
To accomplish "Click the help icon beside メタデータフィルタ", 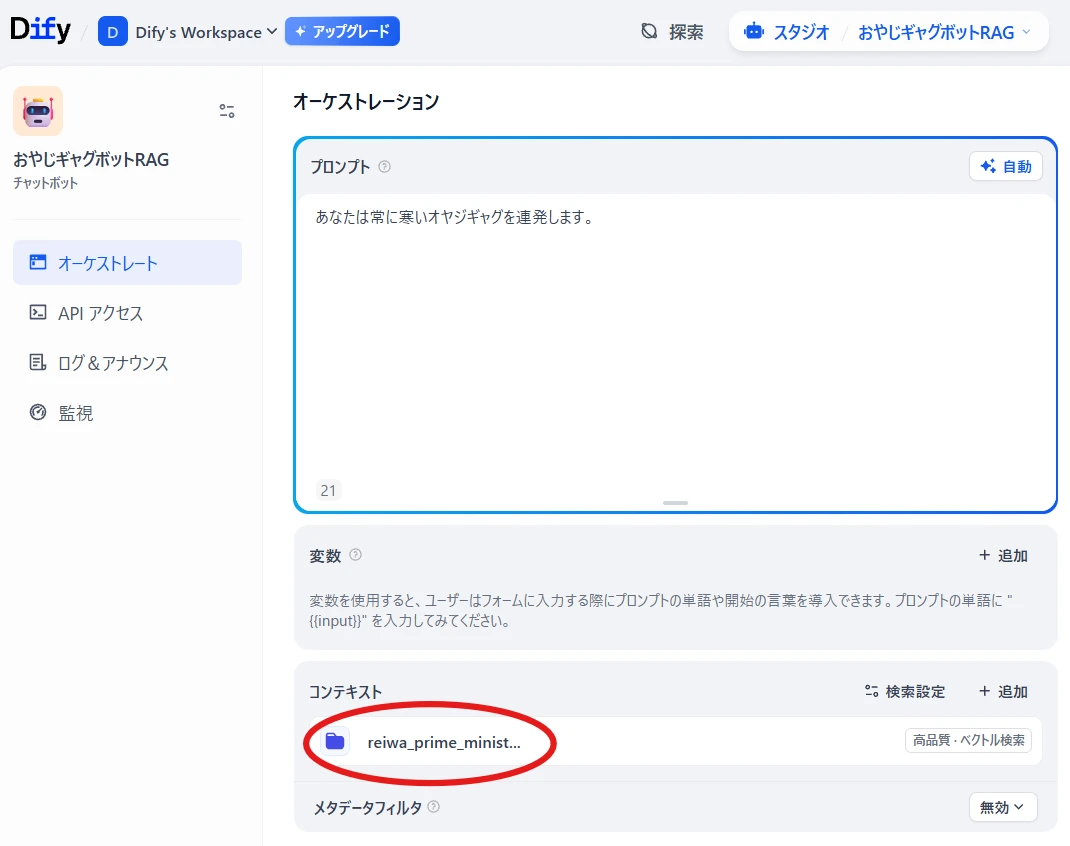I will pyautogui.click(x=434, y=807).
